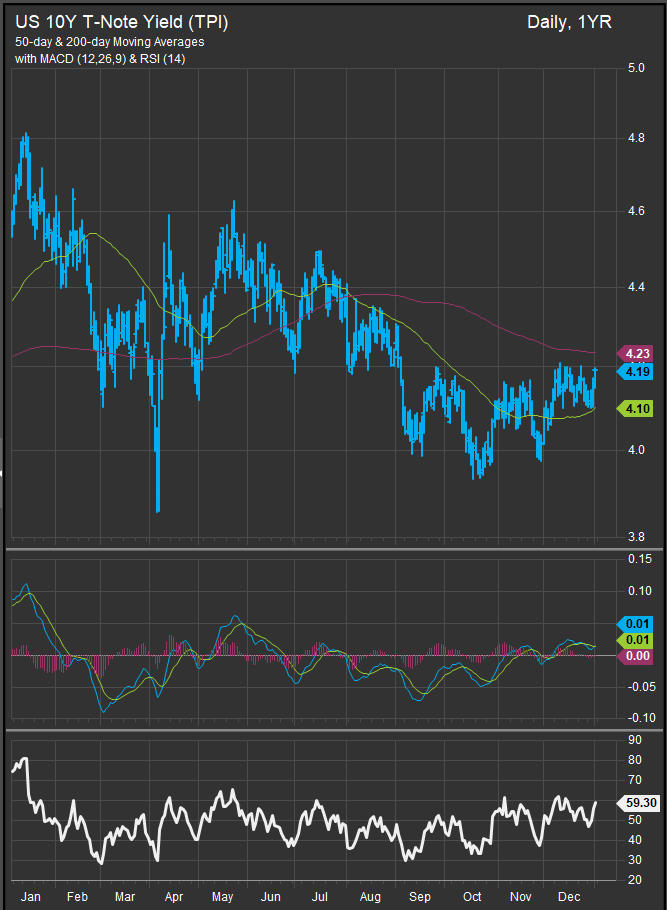Click the 5.0 mark on the yield axis
The width and height of the screenshot is (667, 910).
(635, 68)
